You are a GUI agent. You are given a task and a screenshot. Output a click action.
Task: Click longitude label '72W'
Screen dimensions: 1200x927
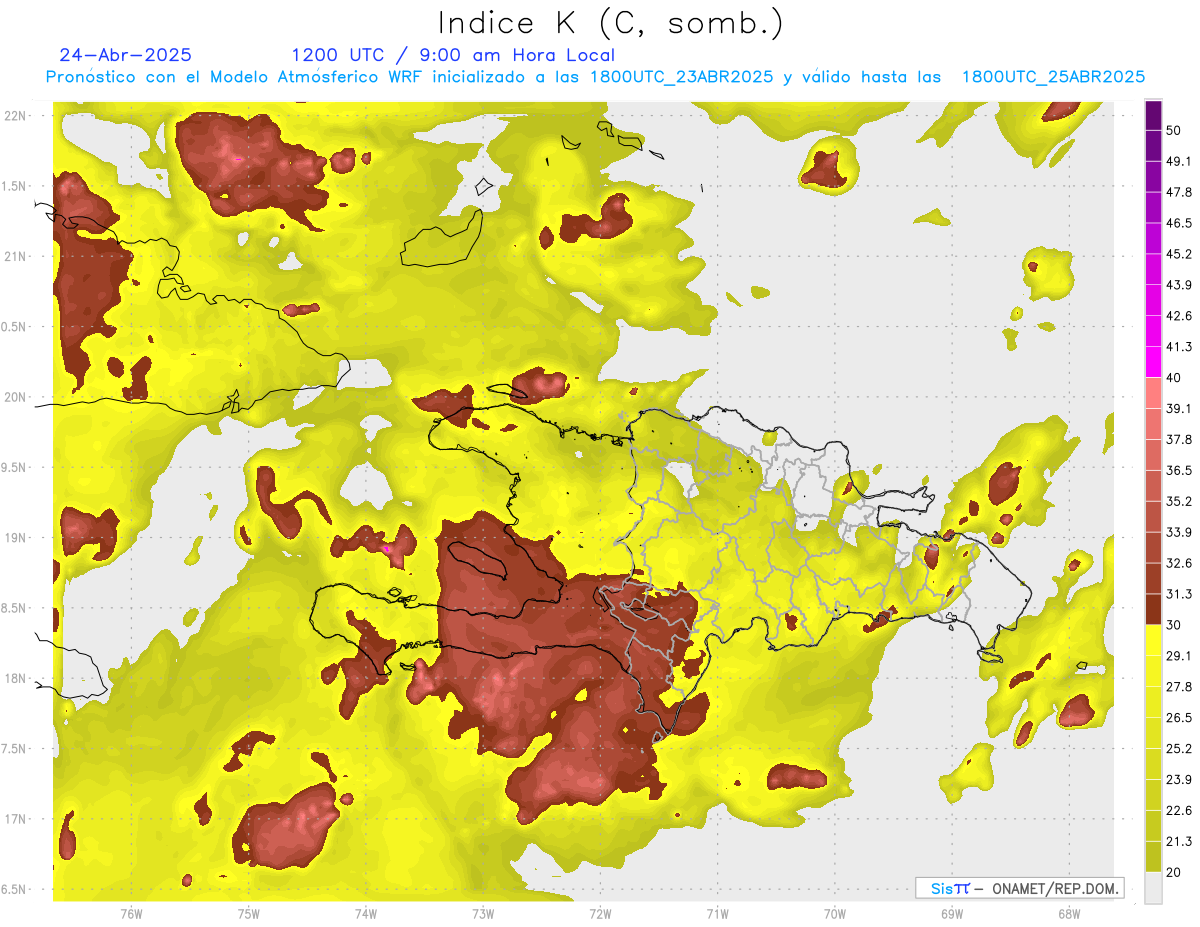[600, 913]
